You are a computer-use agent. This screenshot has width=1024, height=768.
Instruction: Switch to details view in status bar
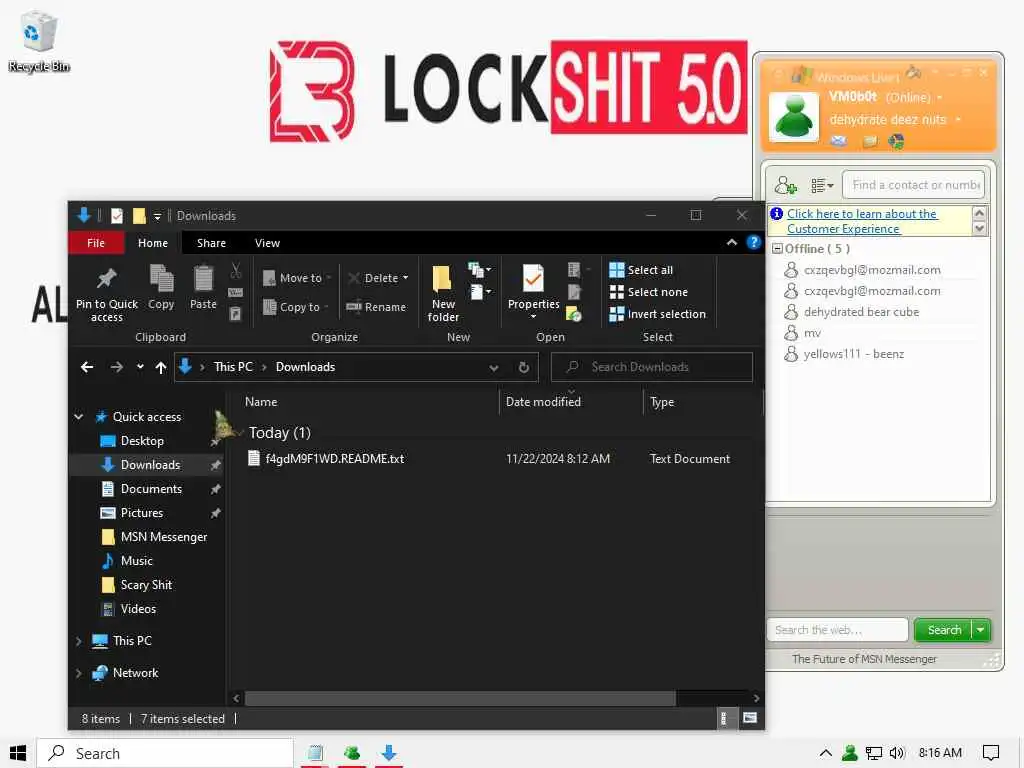[724, 718]
